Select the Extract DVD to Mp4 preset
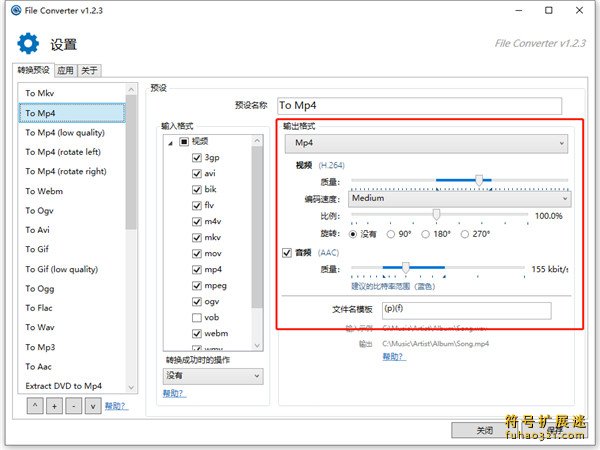600x450 pixels. [x=72, y=386]
